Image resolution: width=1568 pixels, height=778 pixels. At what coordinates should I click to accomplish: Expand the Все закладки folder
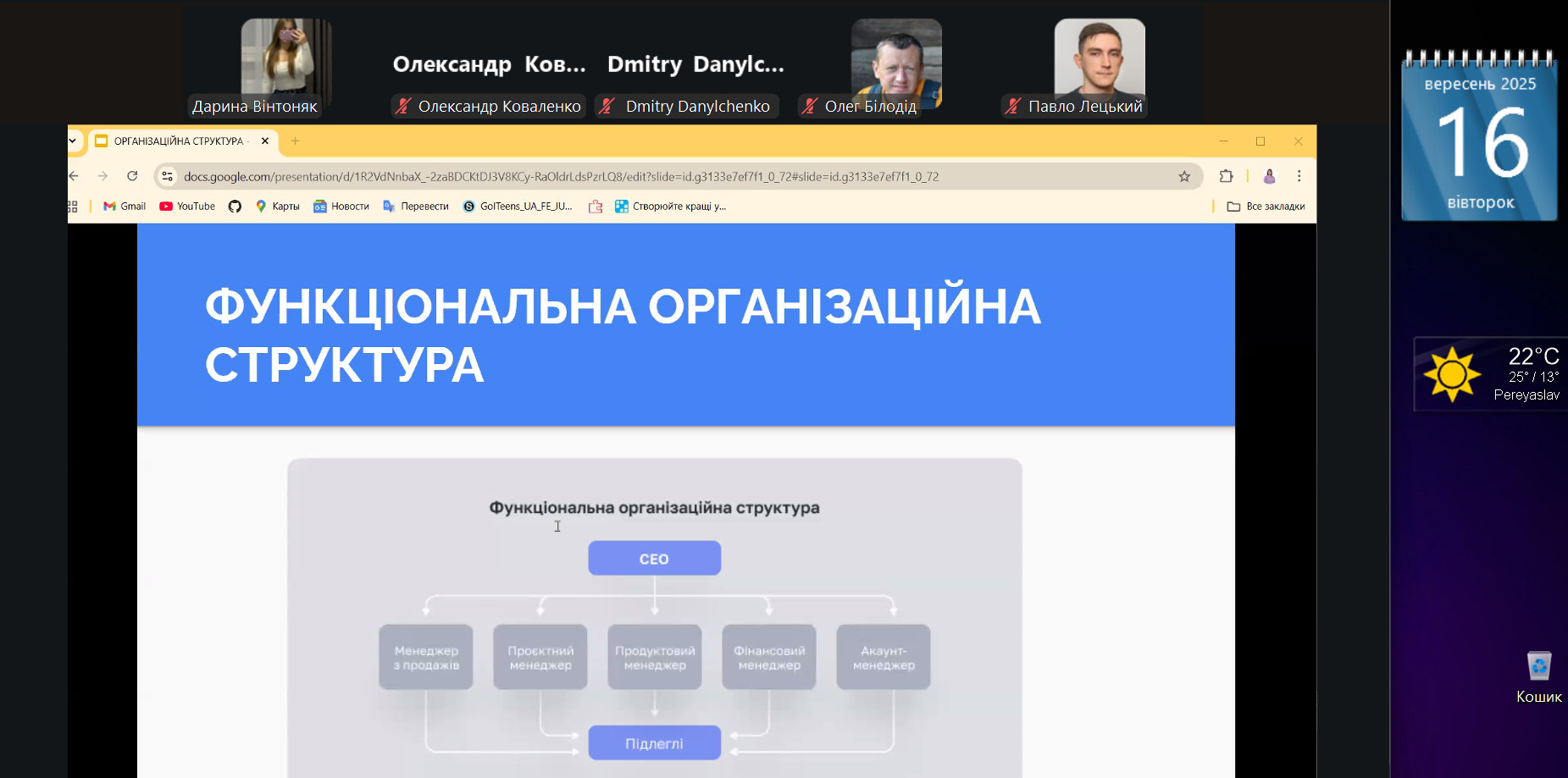pyautogui.click(x=1266, y=207)
